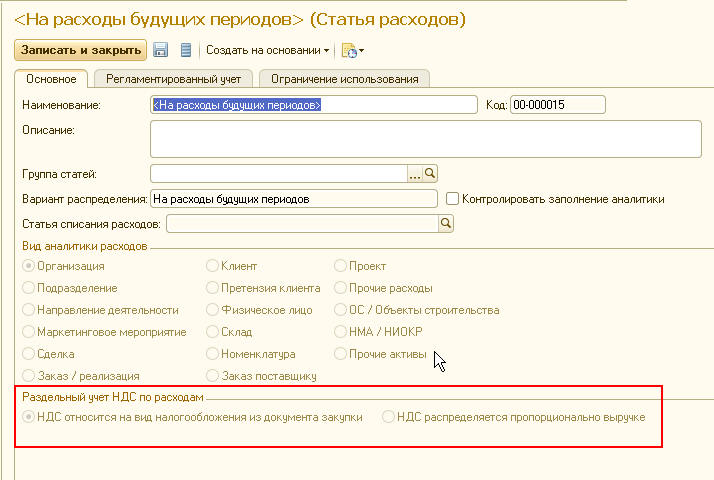Select Проект radio button

pos(340,266)
